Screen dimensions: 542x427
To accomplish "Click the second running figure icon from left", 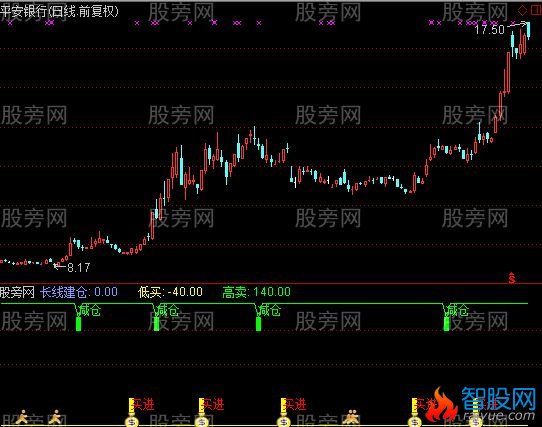I will [55, 417].
